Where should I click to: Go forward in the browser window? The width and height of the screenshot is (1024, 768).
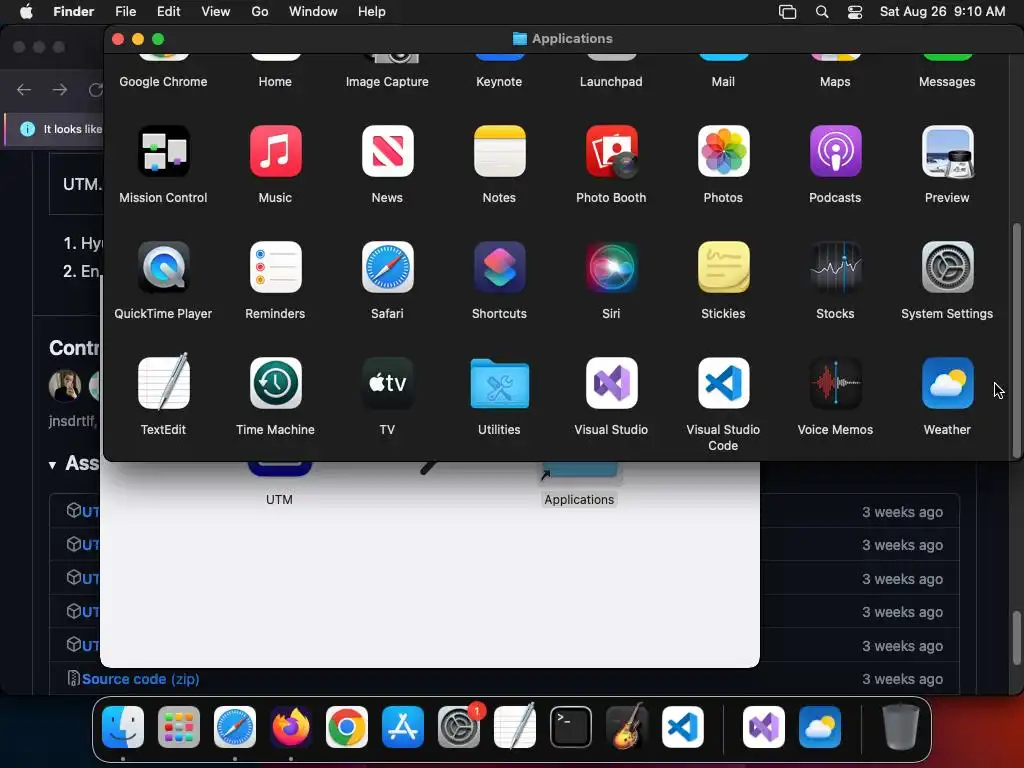pyautogui.click(x=60, y=89)
